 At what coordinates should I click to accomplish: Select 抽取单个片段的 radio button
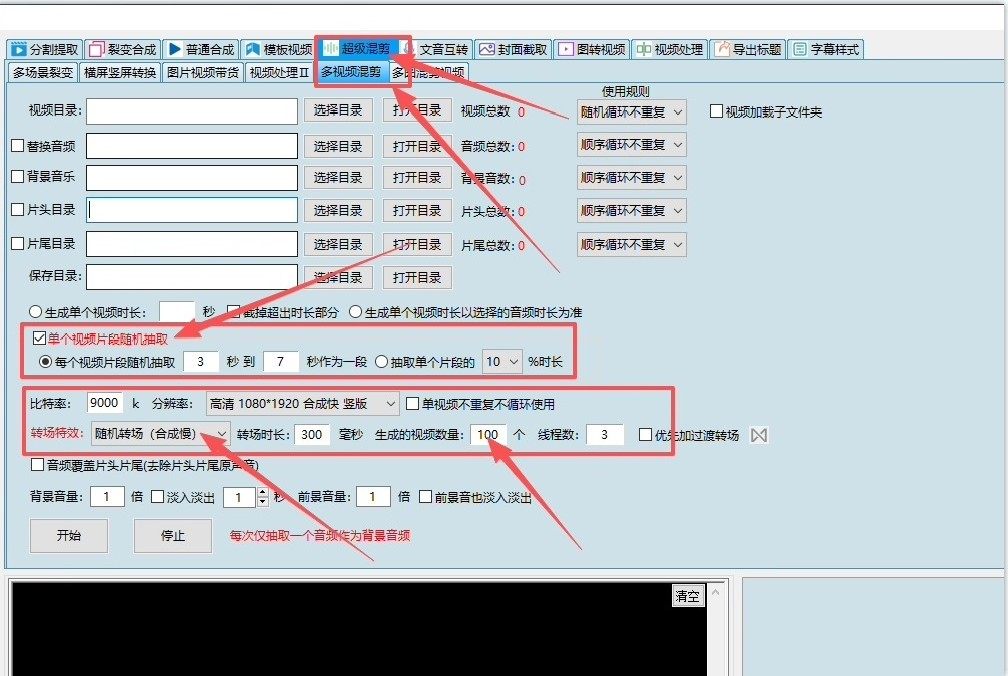(x=381, y=362)
